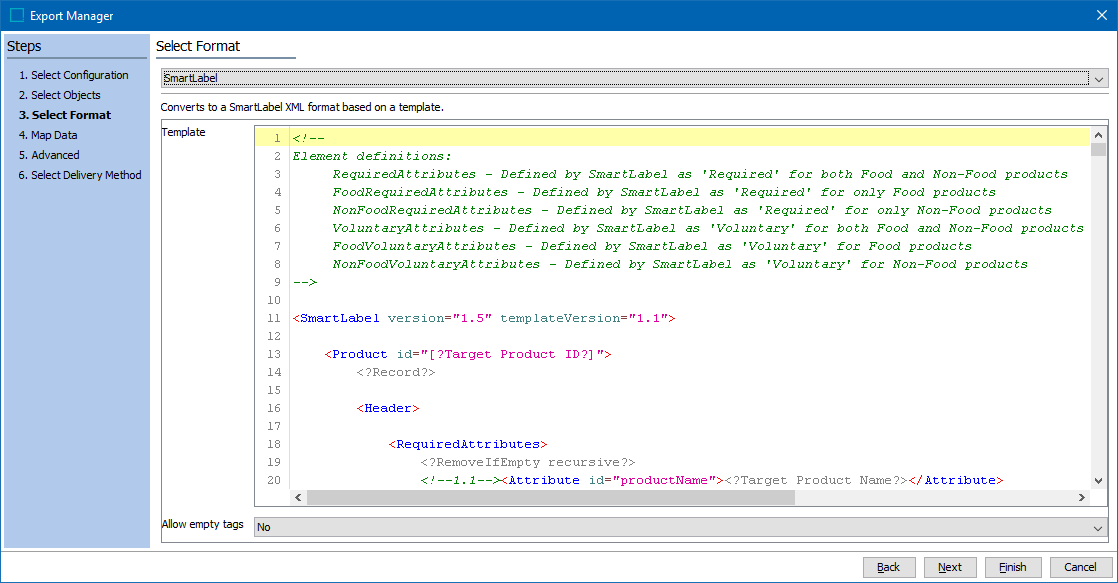Screen dimensions: 1118x583
Task: Cancel the export wizard
Action: [1080, 567]
